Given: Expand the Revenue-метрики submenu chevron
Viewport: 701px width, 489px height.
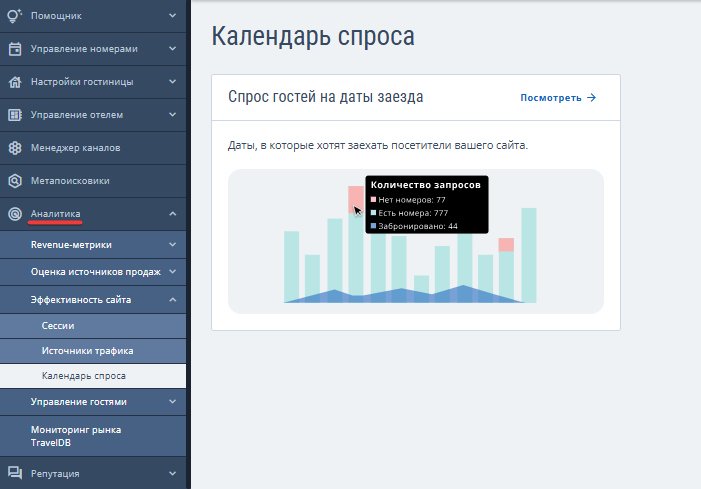Looking at the screenshot, I should pyautogui.click(x=172, y=244).
